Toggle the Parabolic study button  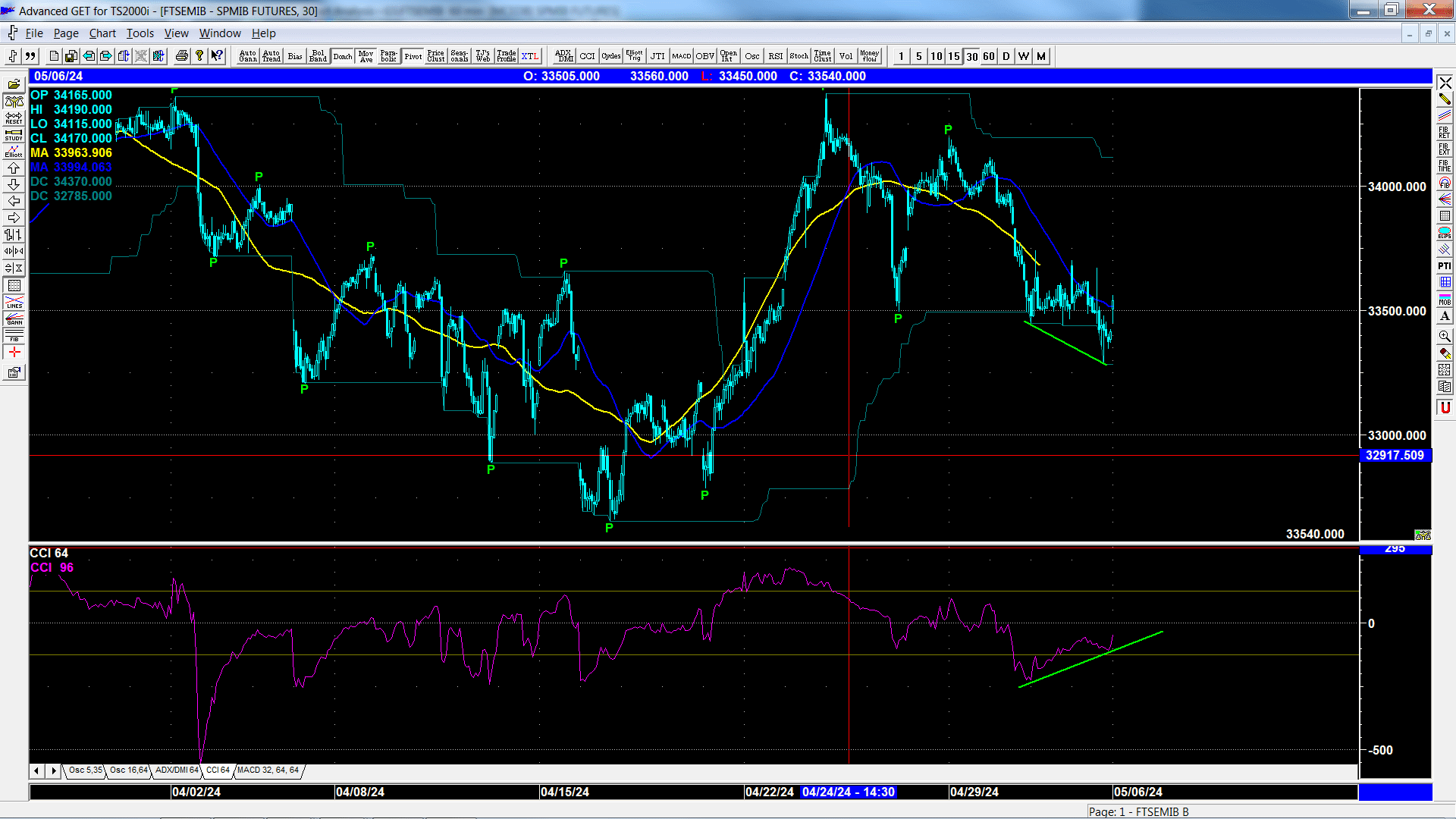click(x=389, y=56)
